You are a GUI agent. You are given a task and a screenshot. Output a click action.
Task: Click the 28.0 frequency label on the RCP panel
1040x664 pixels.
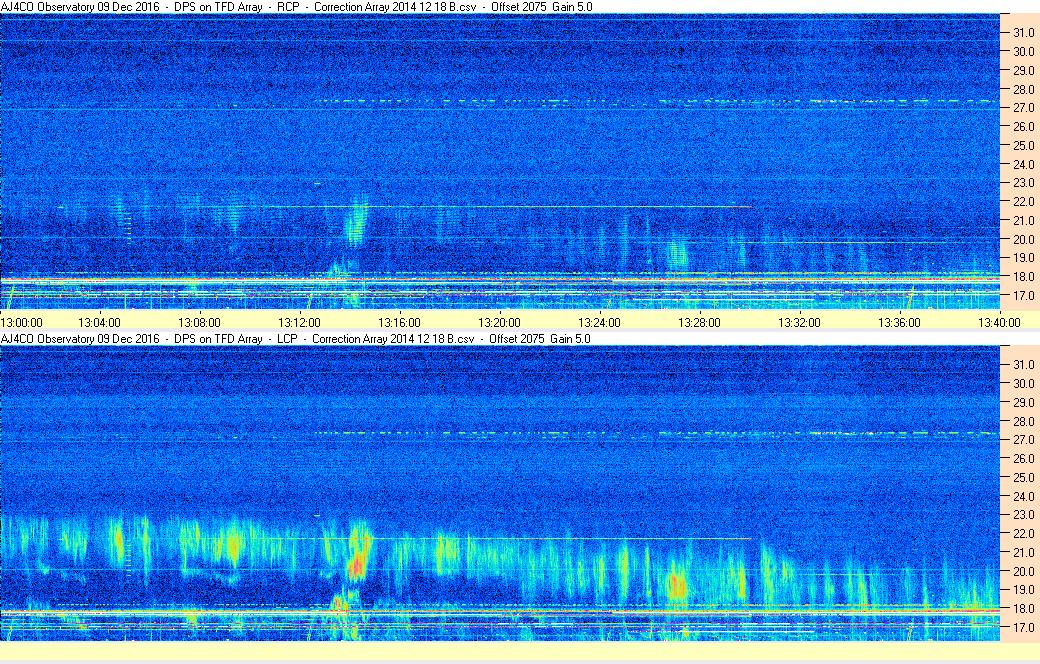pyautogui.click(x=1023, y=90)
